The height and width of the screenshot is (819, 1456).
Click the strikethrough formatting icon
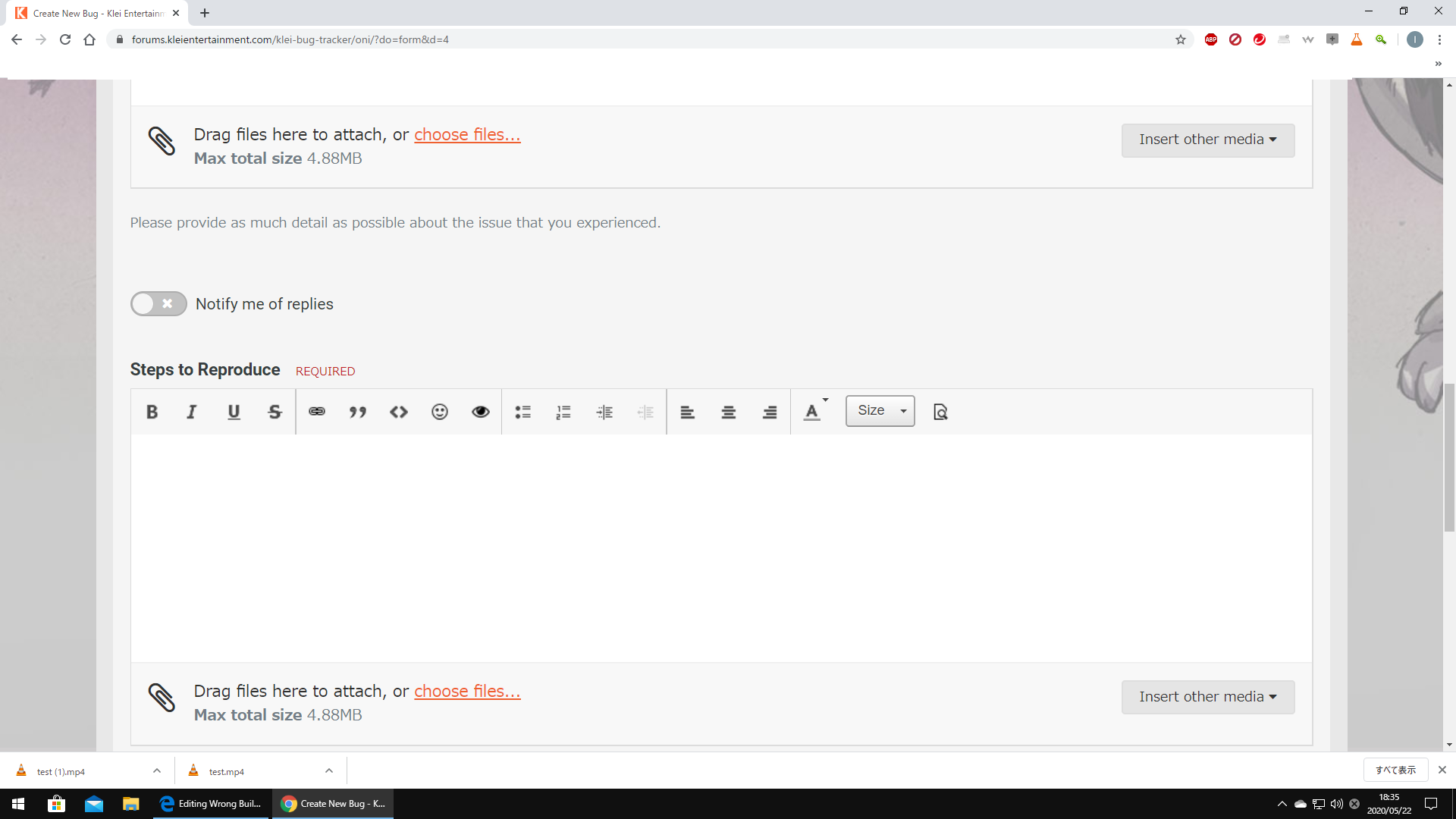click(x=275, y=412)
